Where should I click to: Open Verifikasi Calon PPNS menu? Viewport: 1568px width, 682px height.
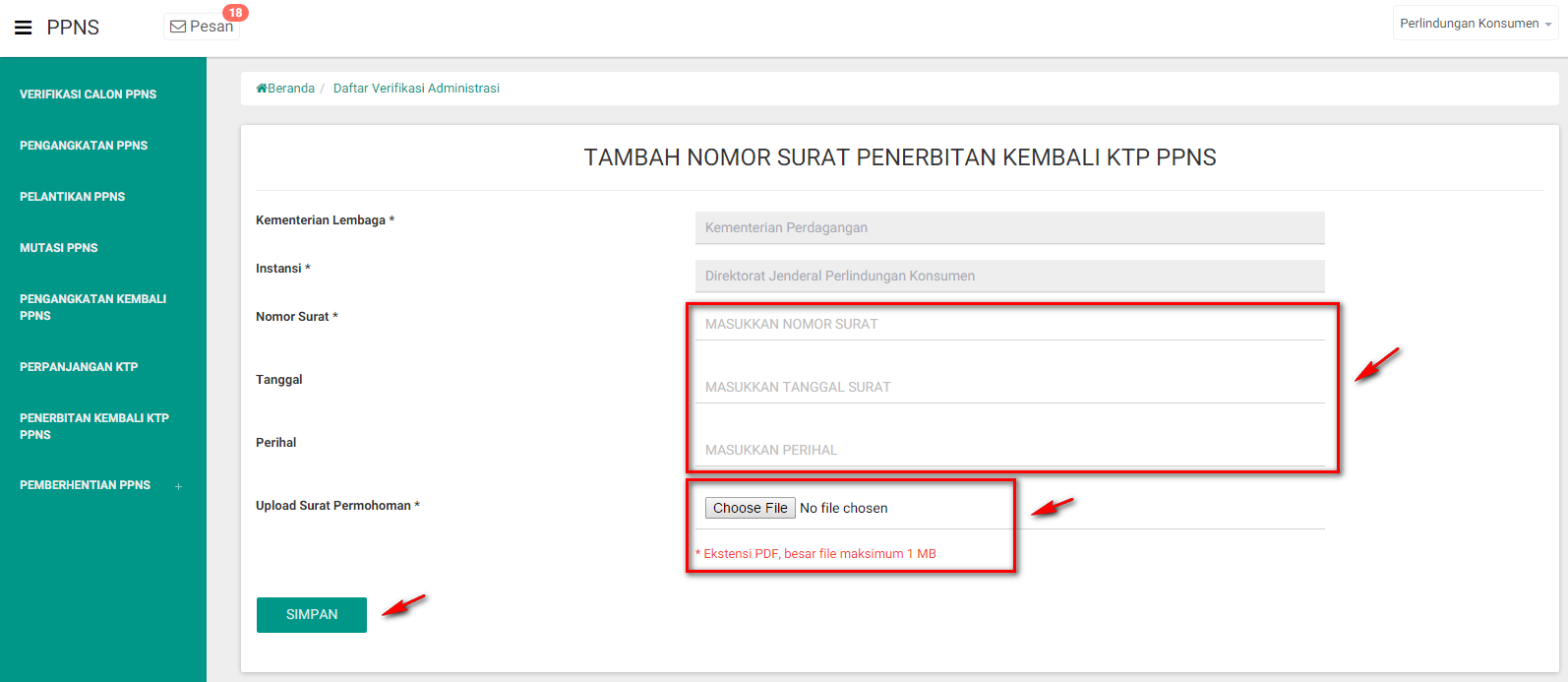tap(88, 94)
